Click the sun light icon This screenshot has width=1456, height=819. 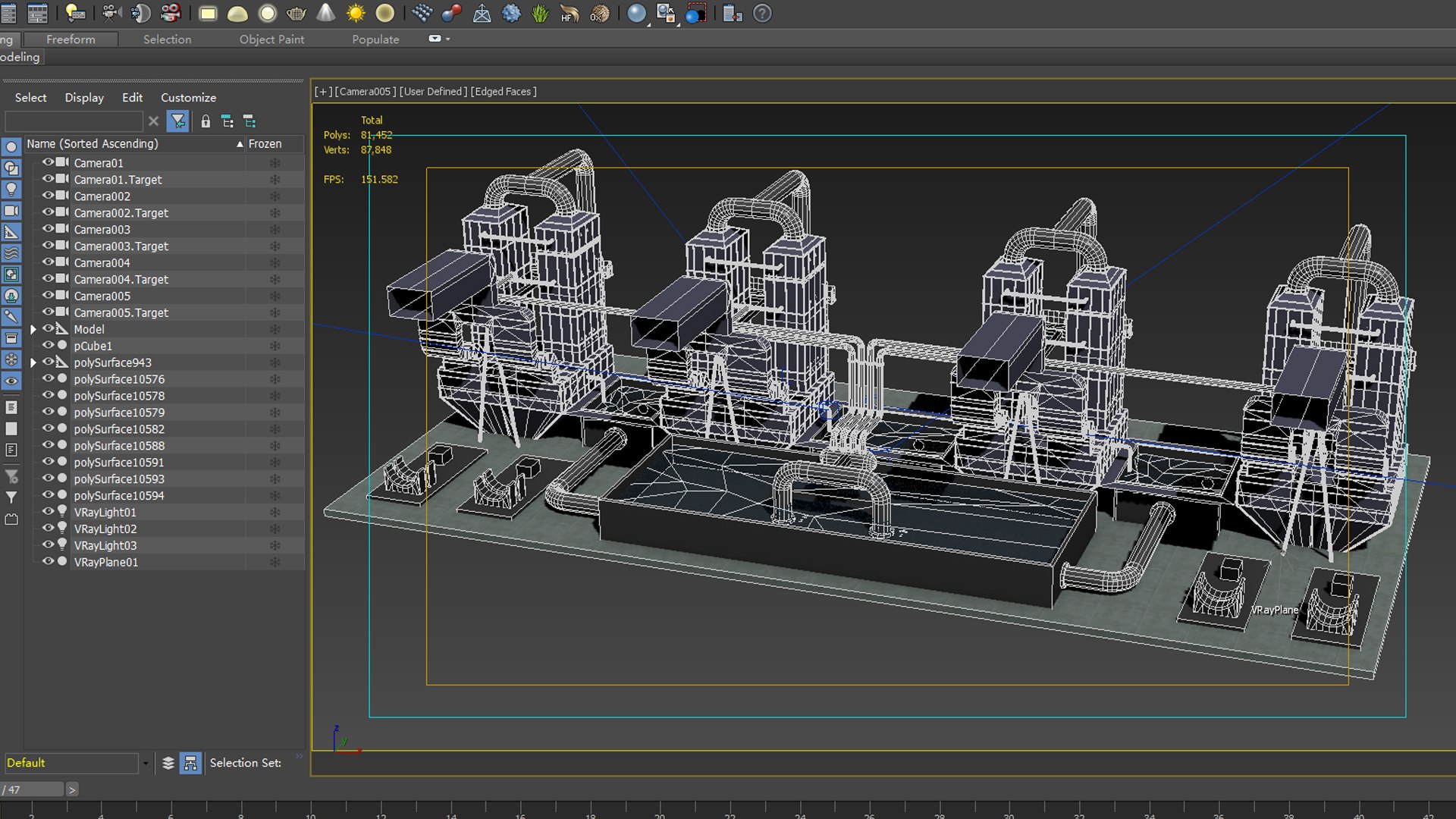356,14
